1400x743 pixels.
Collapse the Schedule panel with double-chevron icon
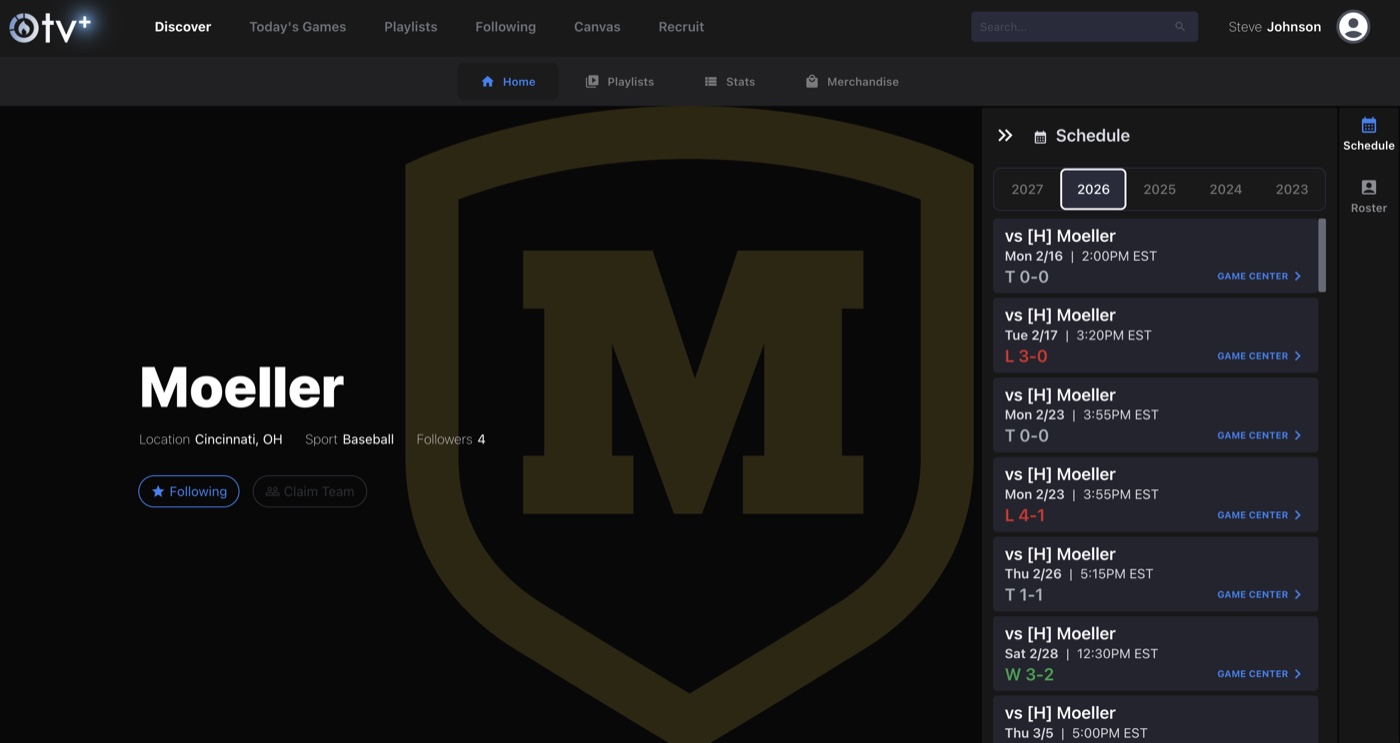pos(1005,136)
